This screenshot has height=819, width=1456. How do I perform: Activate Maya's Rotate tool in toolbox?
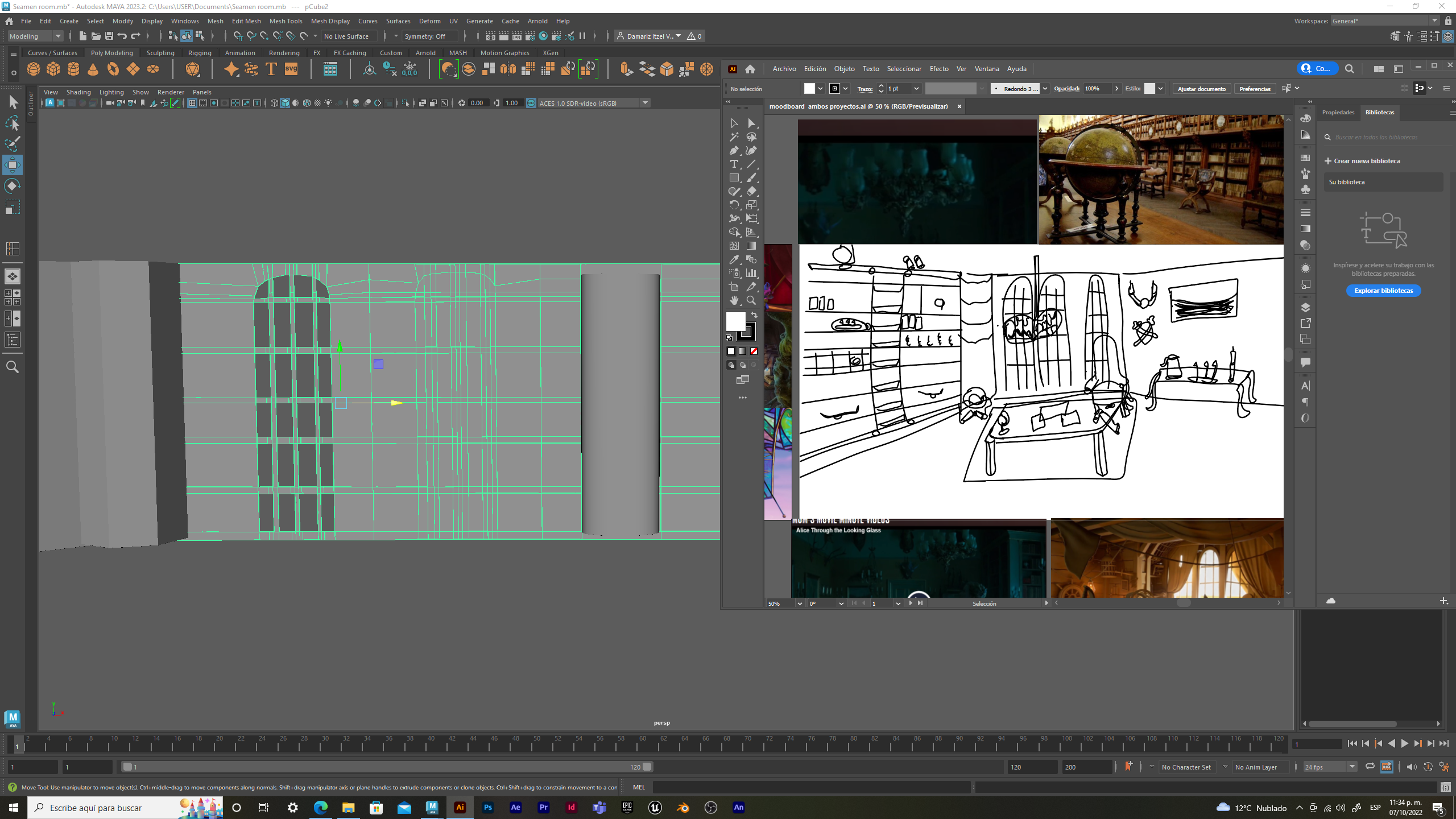(x=13, y=186)
